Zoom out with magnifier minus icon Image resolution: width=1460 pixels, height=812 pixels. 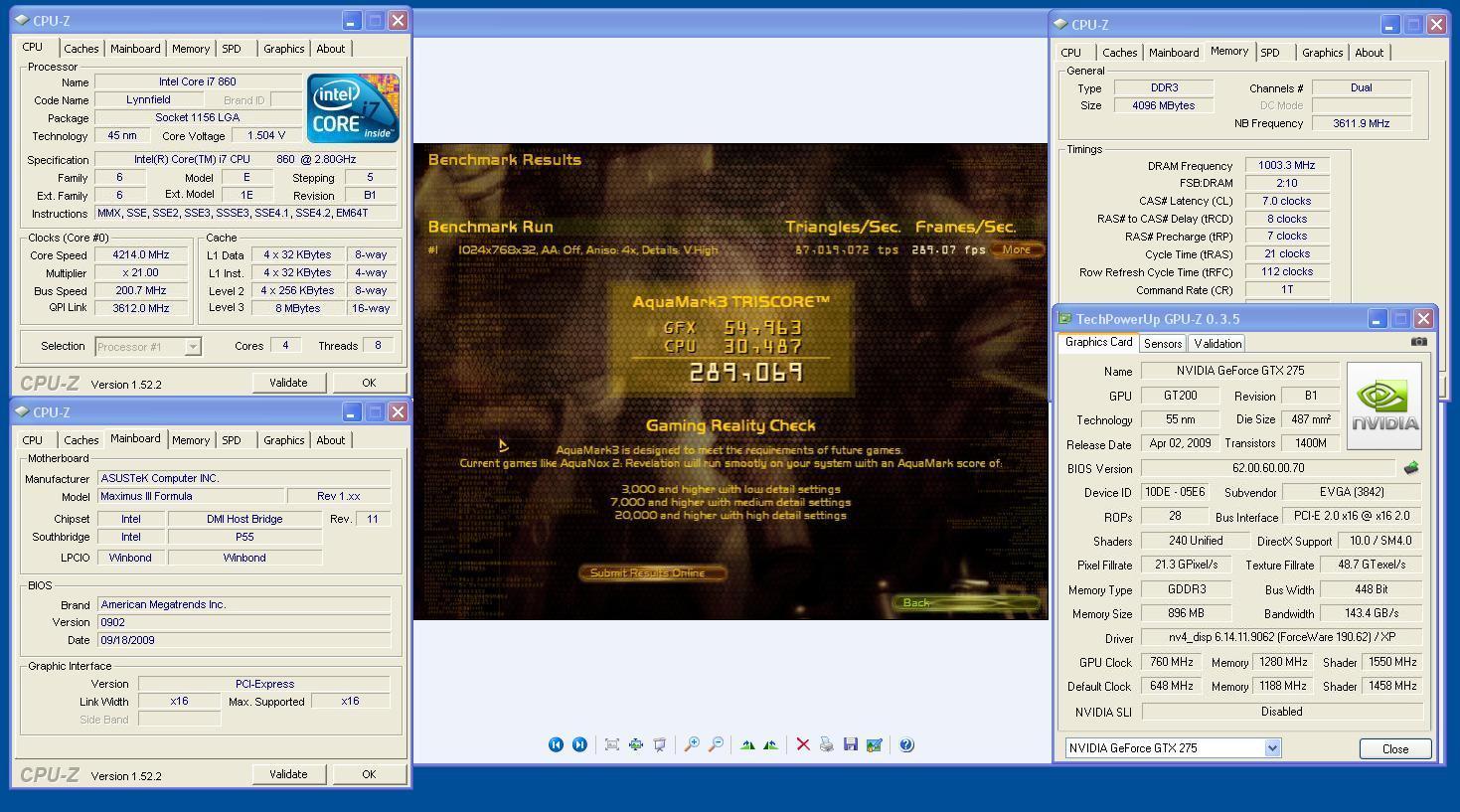(716, 744)
